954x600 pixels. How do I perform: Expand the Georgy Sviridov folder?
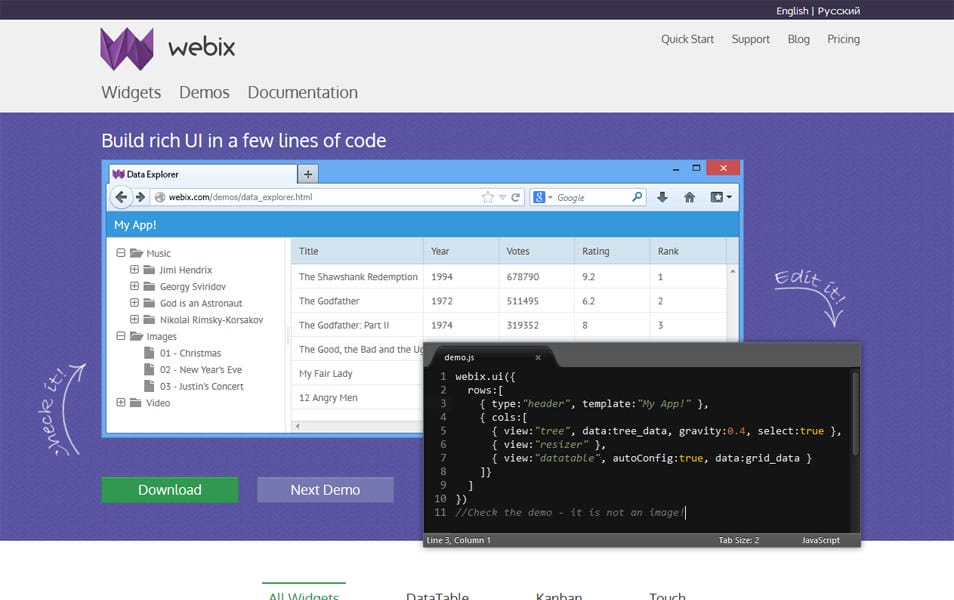[x=134, y=286]
